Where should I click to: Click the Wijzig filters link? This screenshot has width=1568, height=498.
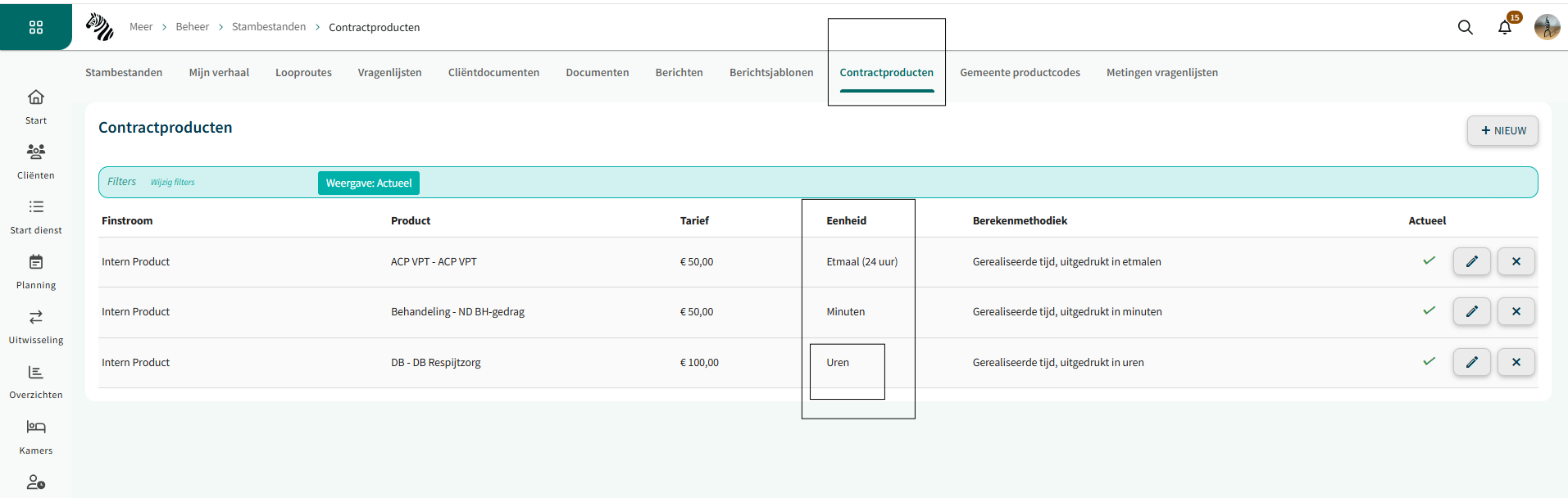tap(172, 183)
